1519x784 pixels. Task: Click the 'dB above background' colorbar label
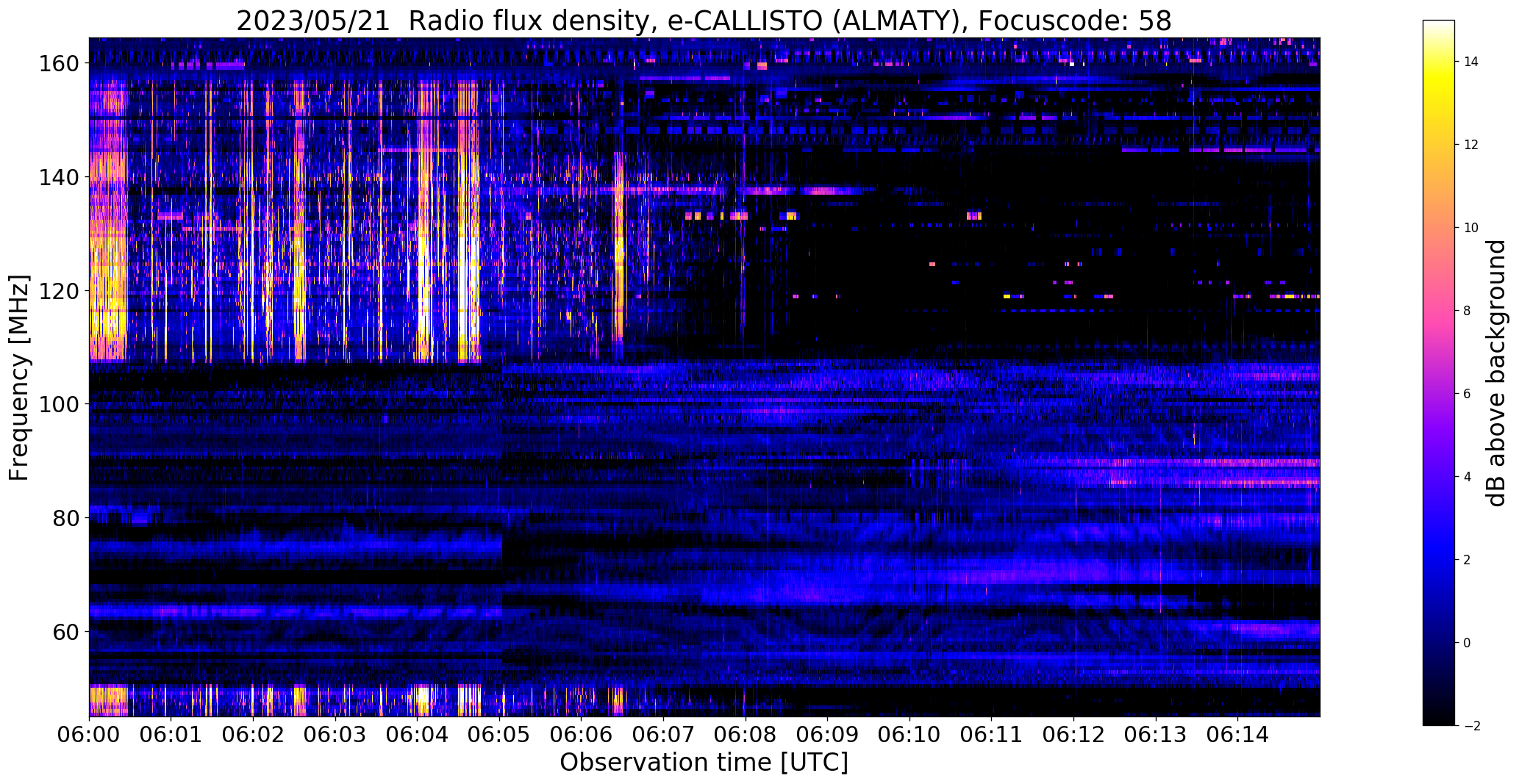(1496, 373)
